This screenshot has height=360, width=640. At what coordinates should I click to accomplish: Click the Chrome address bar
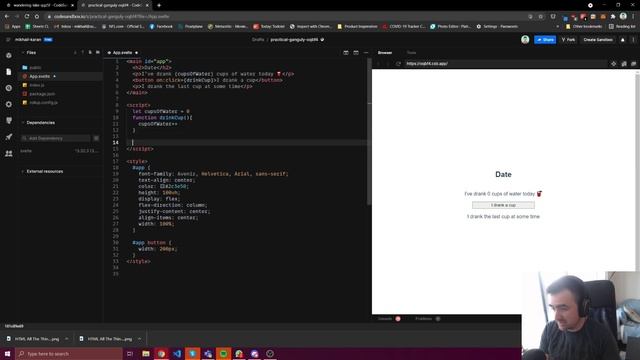(286, 17)
